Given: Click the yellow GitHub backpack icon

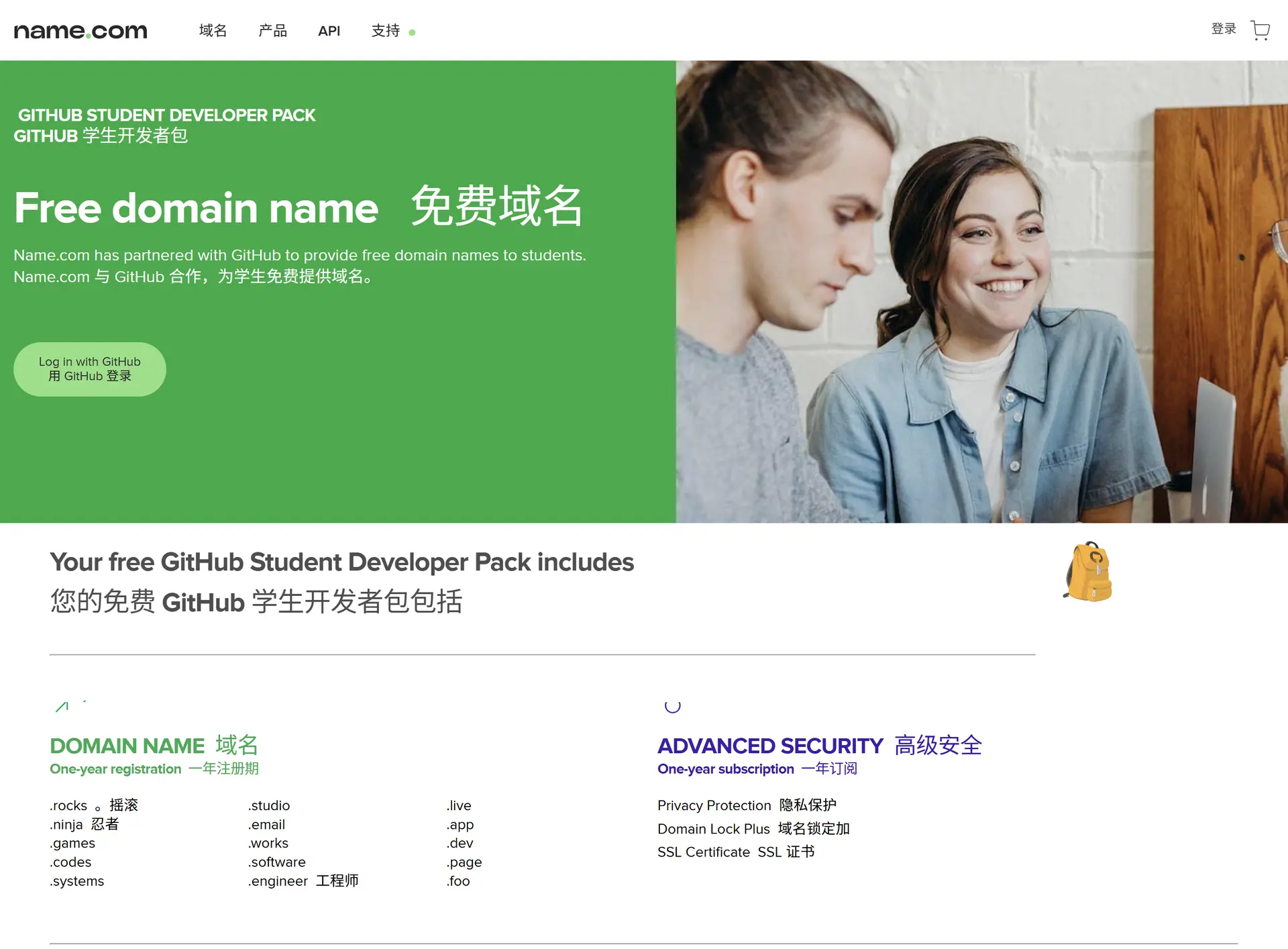Looking at the screenshot, I should coord(1087,571).
